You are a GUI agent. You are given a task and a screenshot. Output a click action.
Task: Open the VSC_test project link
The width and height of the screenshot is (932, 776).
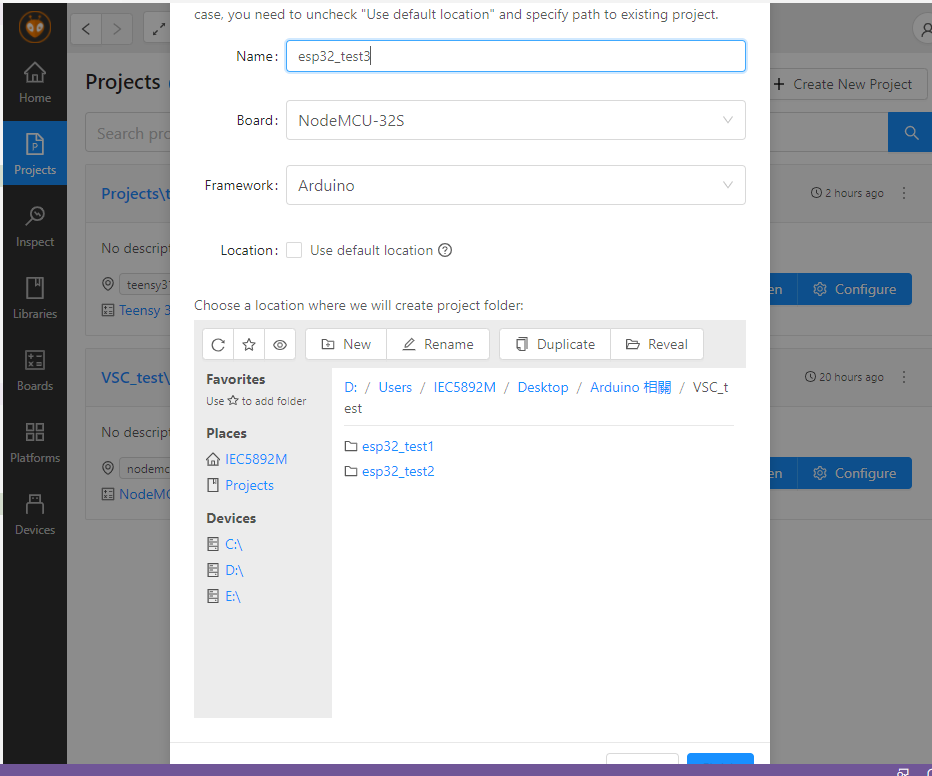(136, 378)
